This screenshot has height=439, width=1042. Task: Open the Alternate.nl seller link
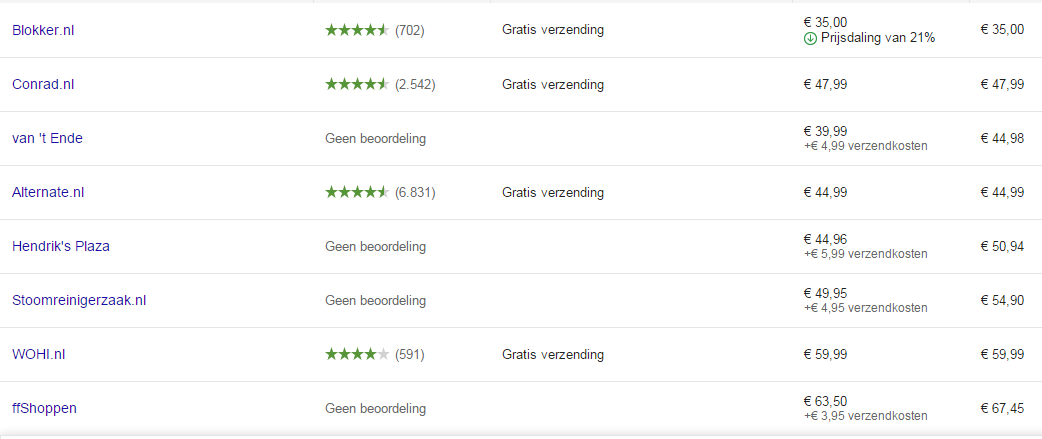click(48, 192)
